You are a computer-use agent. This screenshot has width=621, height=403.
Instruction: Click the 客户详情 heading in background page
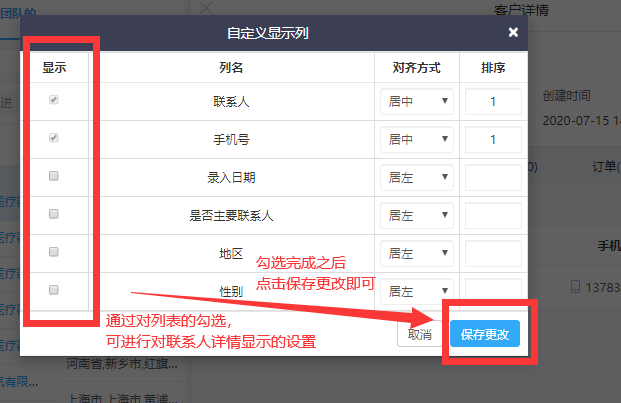(521, 10)
